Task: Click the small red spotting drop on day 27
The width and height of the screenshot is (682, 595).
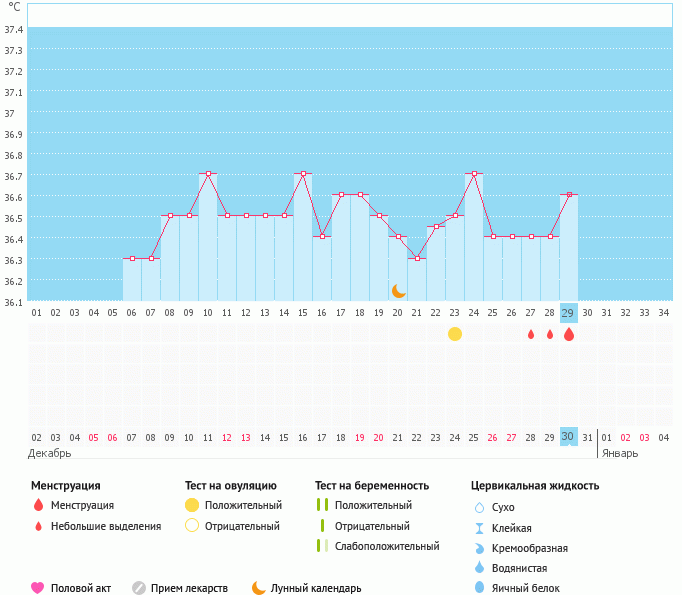Action: click(531, 334)
